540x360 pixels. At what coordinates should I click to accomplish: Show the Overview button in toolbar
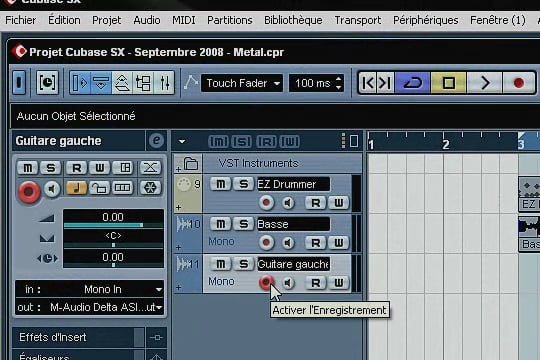(x=122, y=83)
